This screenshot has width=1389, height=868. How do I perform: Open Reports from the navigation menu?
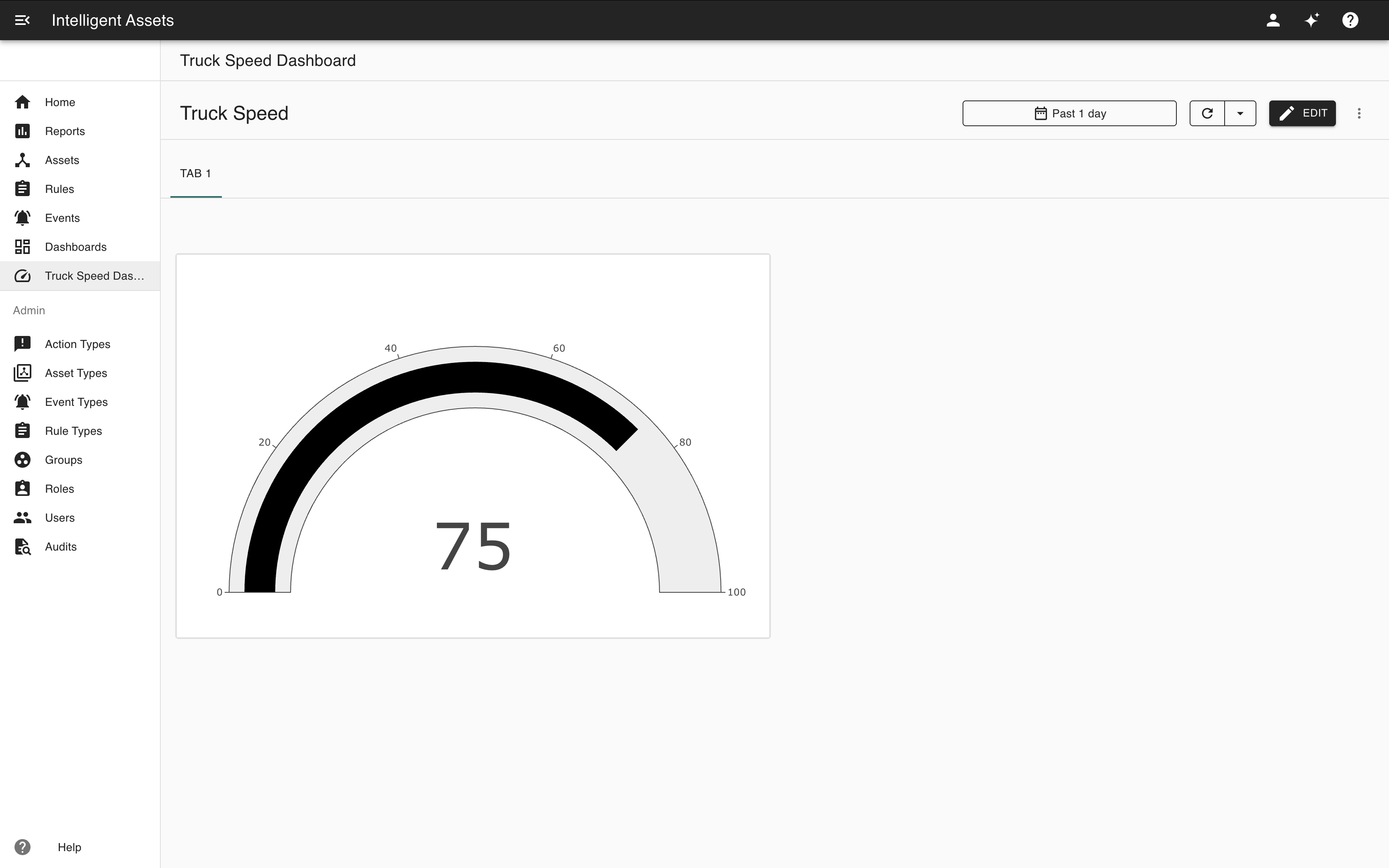click(65, 131)
